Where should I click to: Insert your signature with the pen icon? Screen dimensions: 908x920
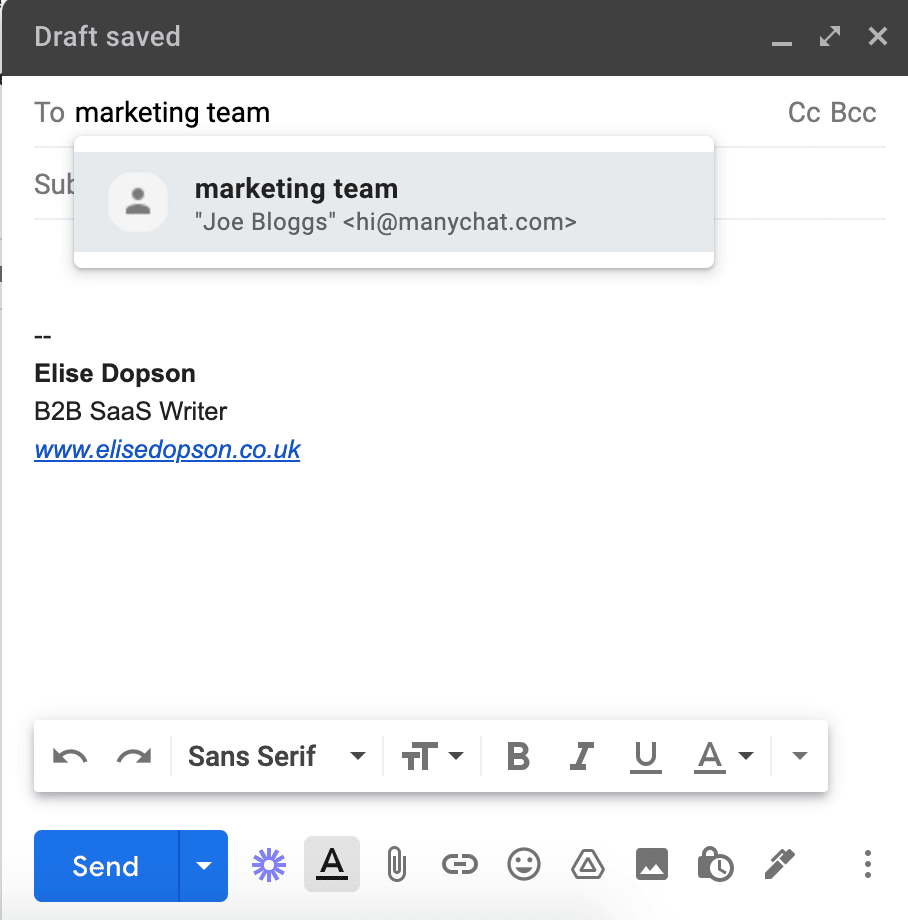tap(779, 864)
